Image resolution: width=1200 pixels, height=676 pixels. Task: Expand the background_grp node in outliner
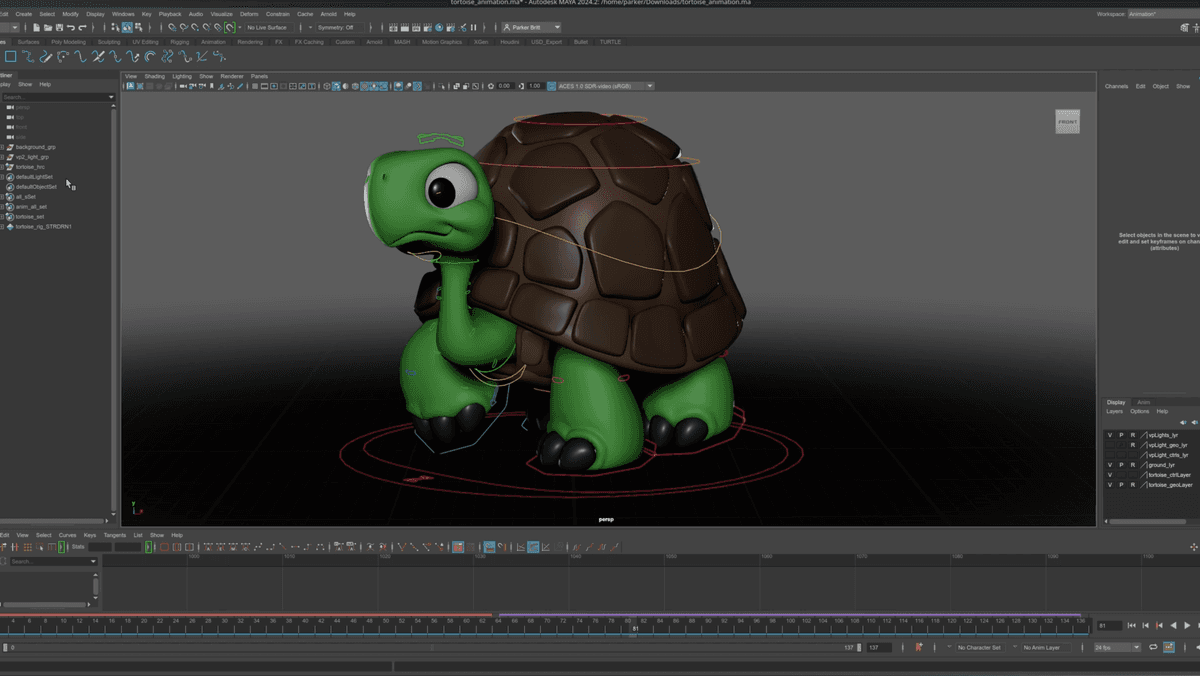(3, 147)
